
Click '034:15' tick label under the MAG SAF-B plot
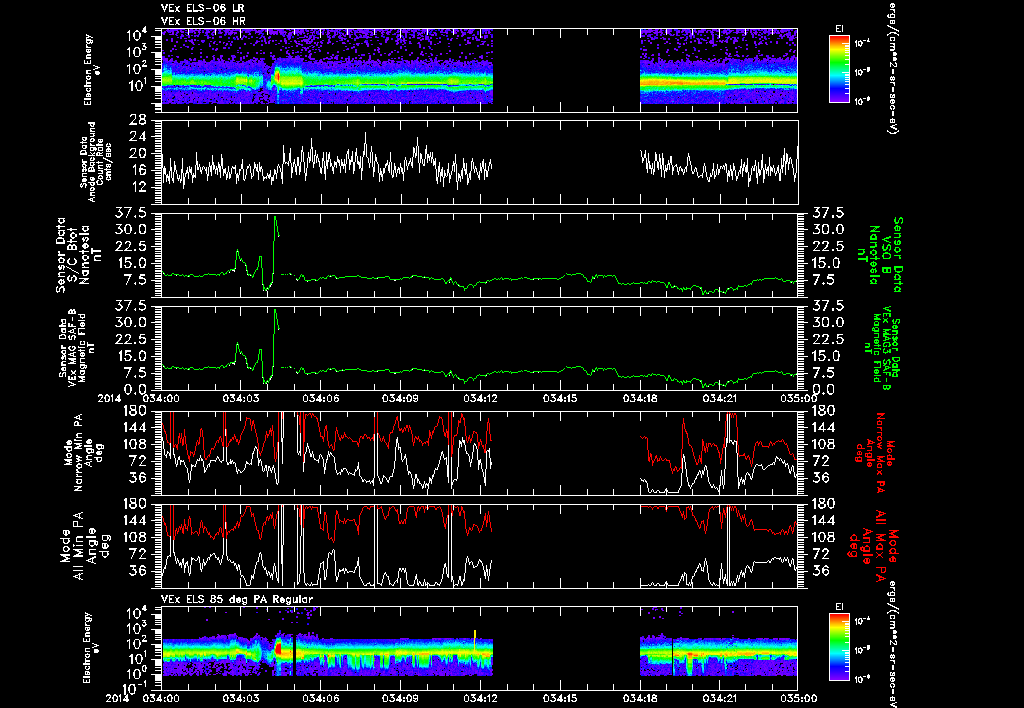coord(560,398)
